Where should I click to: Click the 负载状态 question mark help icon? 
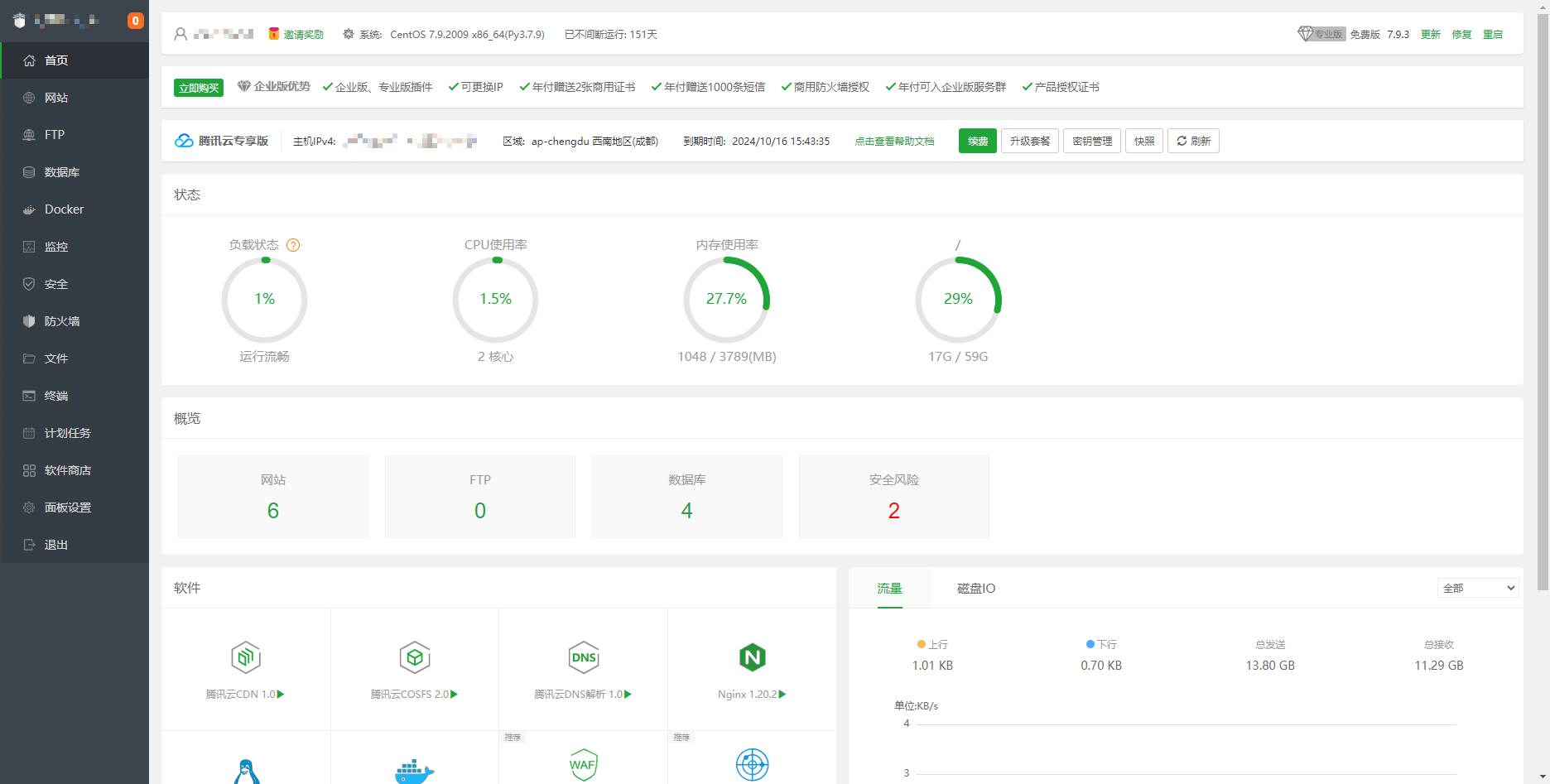click(x=293, y=245)
